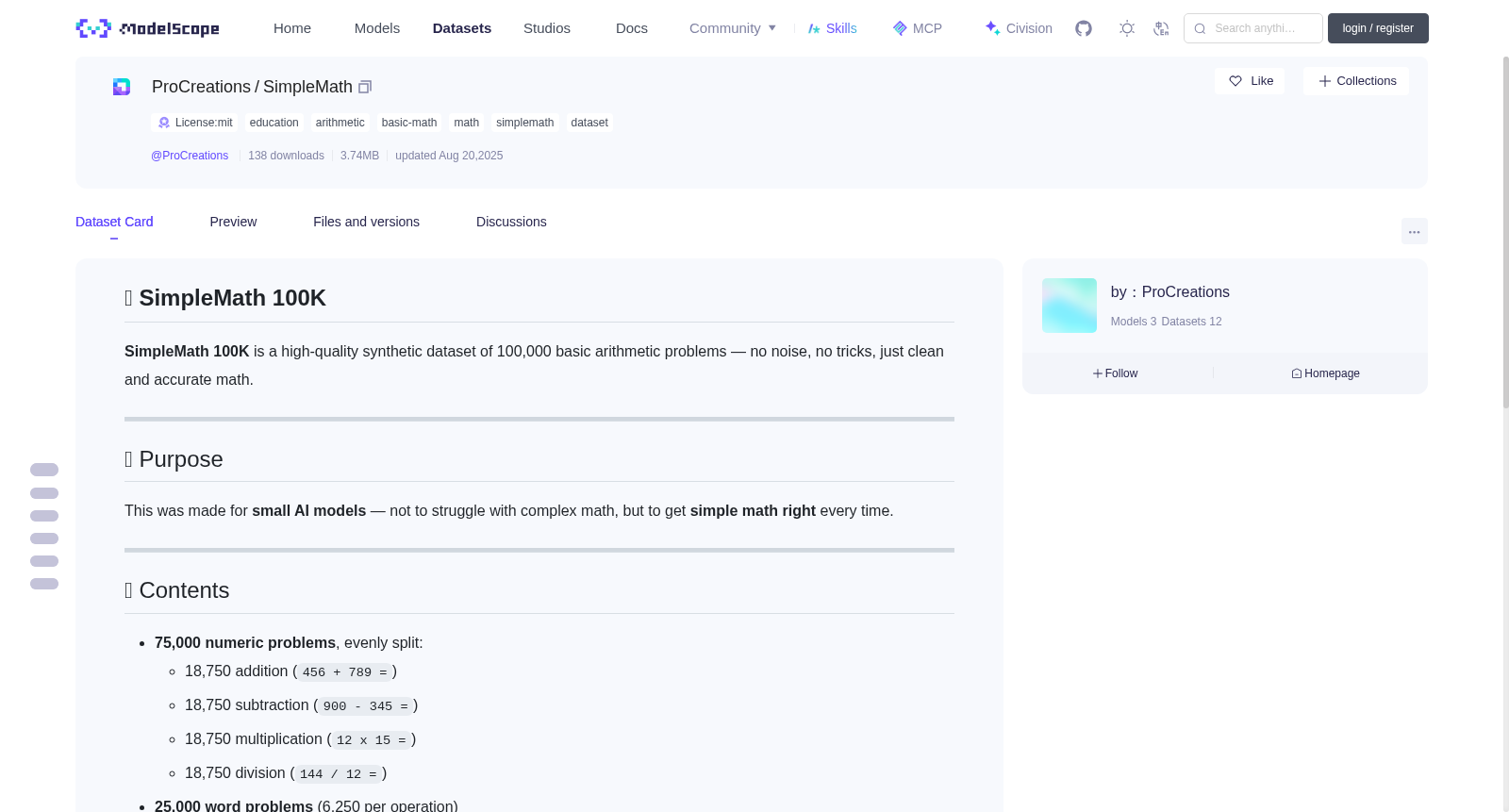Follow the ProCreations author
The height and width of the screenshot is (812, 1509).
tap(1116, 373)
